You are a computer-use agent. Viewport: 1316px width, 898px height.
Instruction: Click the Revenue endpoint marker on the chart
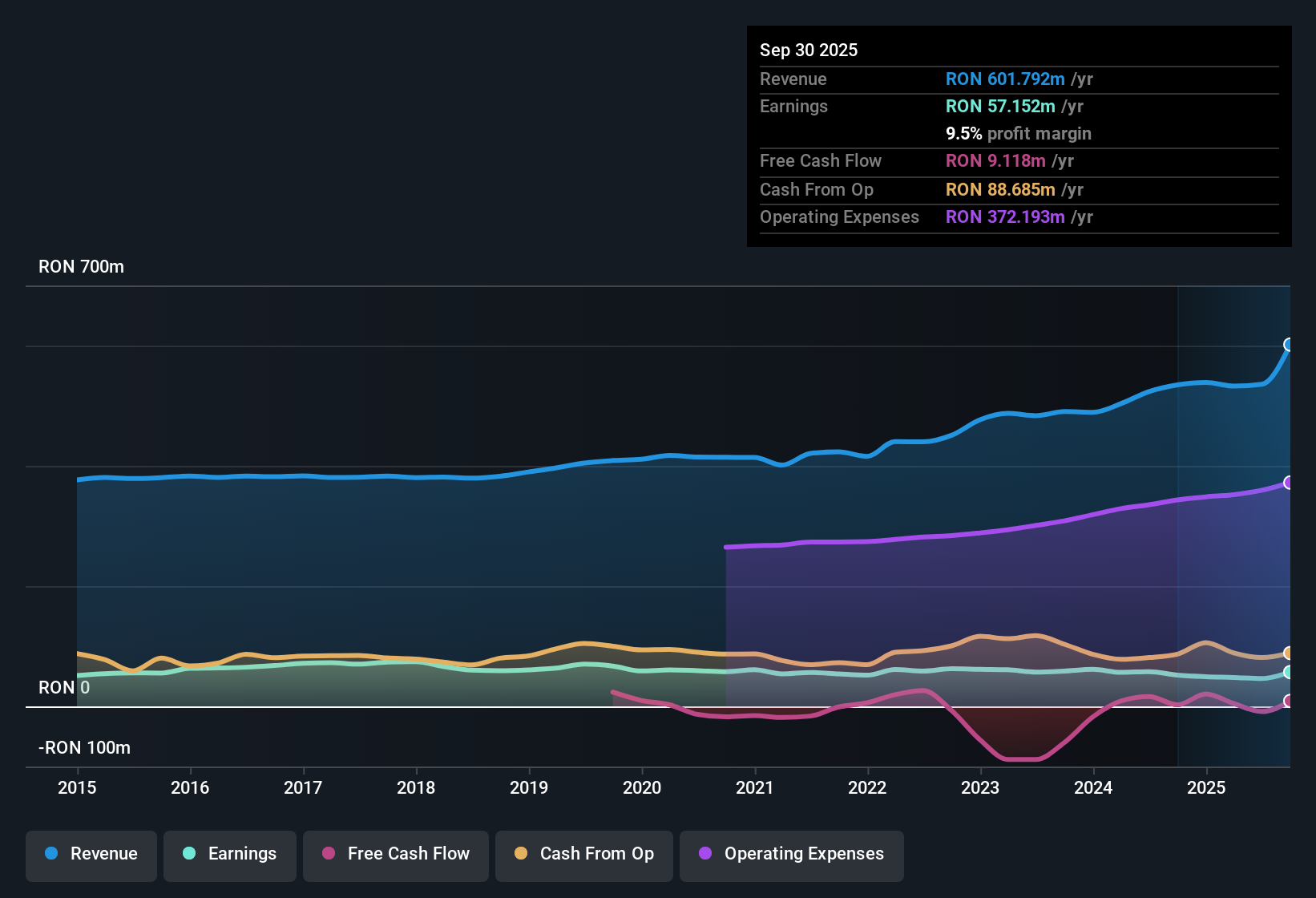click(x=1289, y=346)
